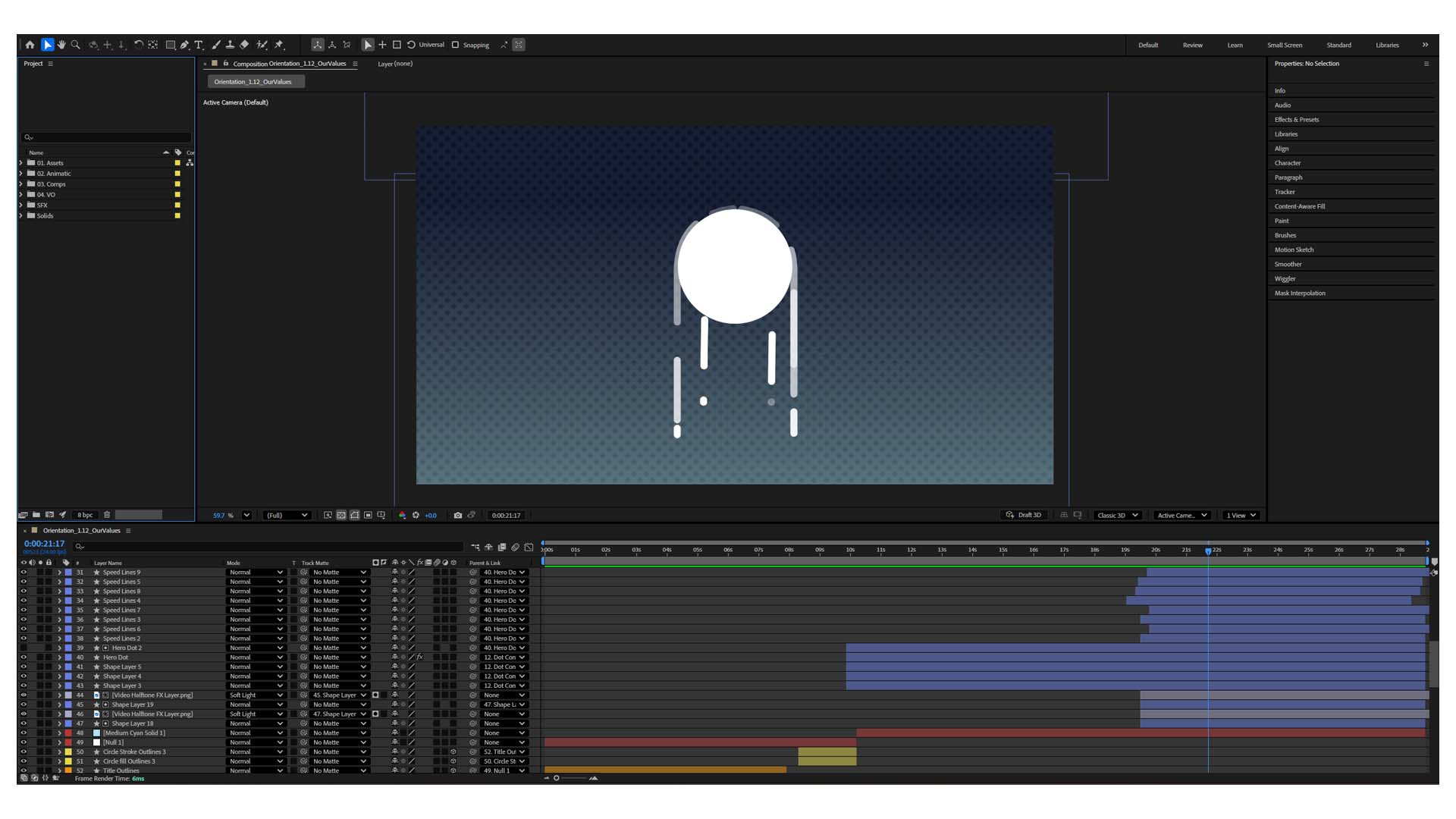The height and width of the screenshot is (819, 1456).
Task: Select the Pen tool
Action: tap(184, 45)
